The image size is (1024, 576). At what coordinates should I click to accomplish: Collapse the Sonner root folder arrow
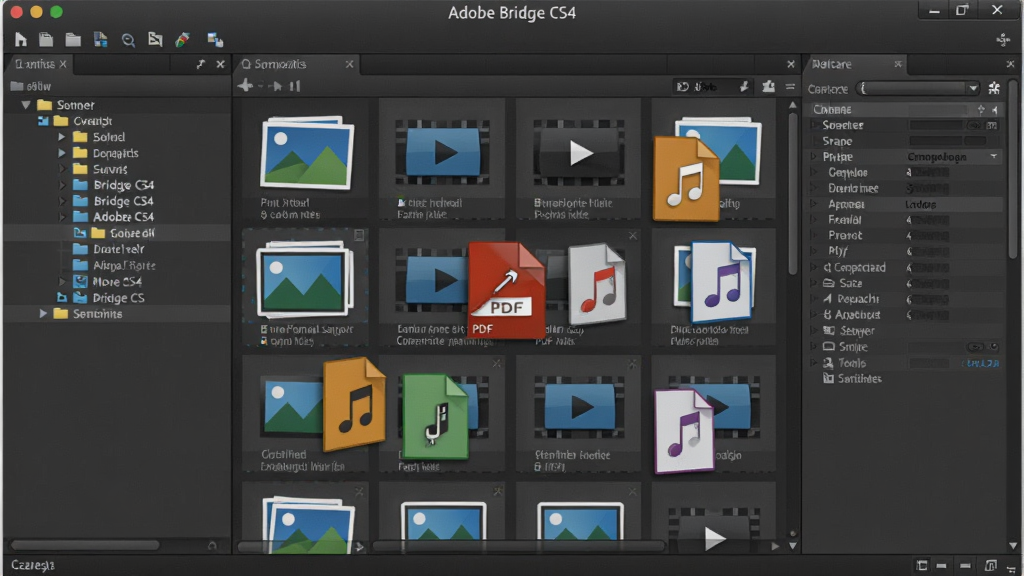[26, 104]
